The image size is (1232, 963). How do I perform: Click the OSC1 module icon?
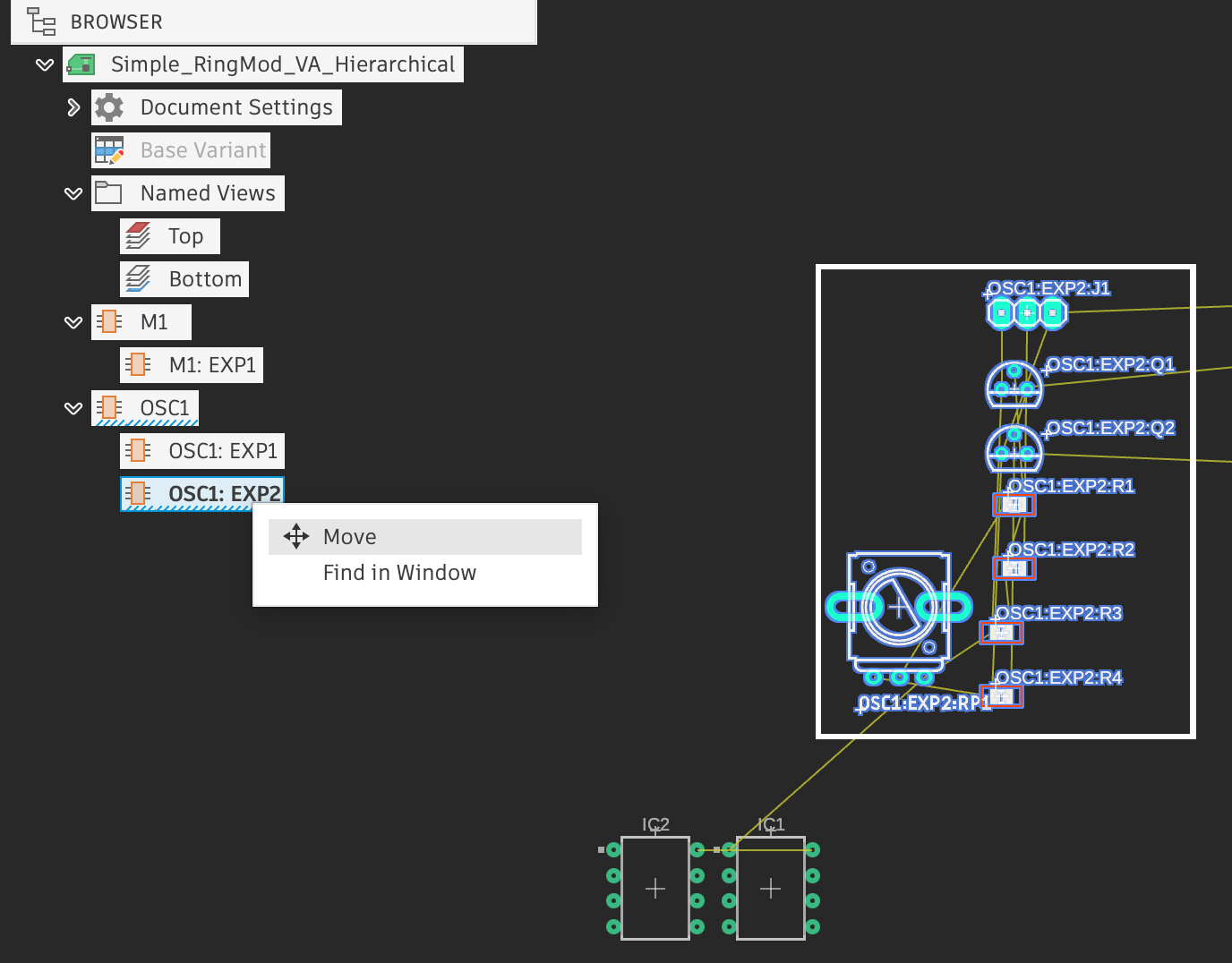pos(109,407)
